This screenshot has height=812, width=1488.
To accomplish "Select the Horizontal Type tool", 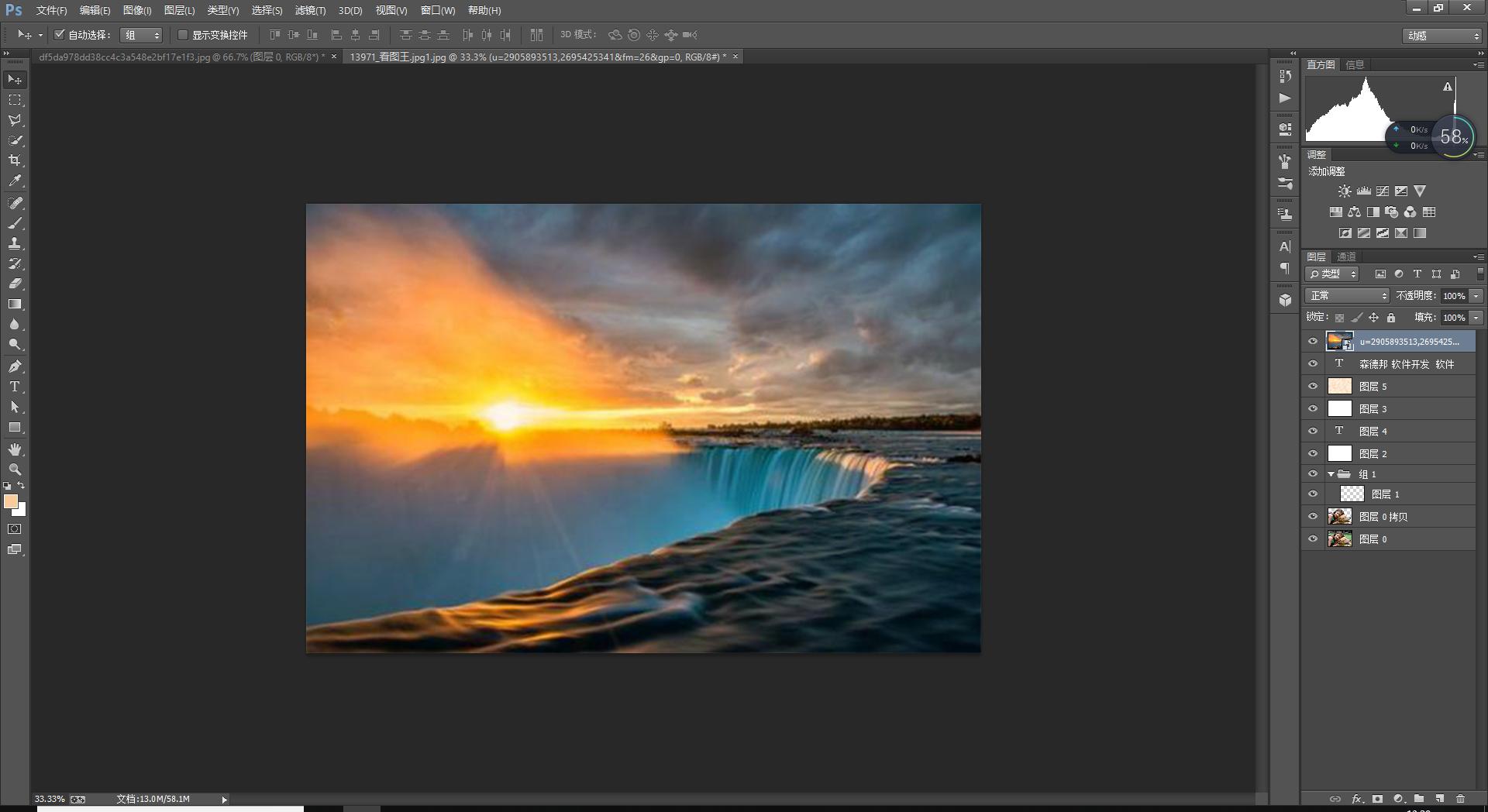I will tap(15, 387).
